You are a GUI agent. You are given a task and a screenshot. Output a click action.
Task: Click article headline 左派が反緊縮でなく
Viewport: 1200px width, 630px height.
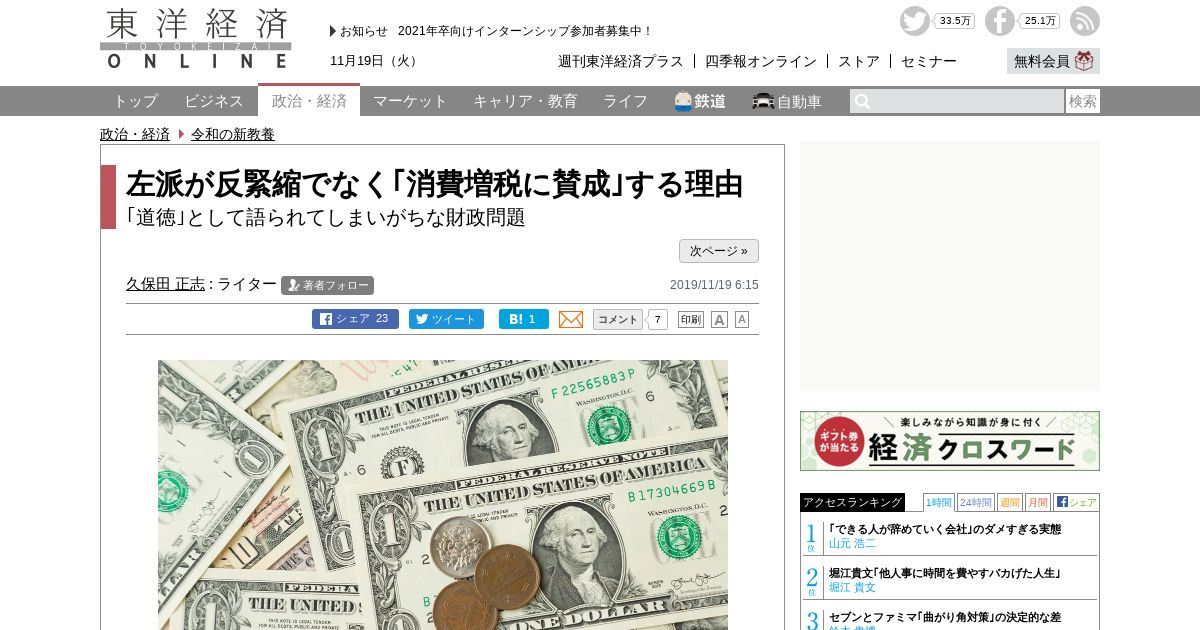pyautogui.click(x=434, y=184)
